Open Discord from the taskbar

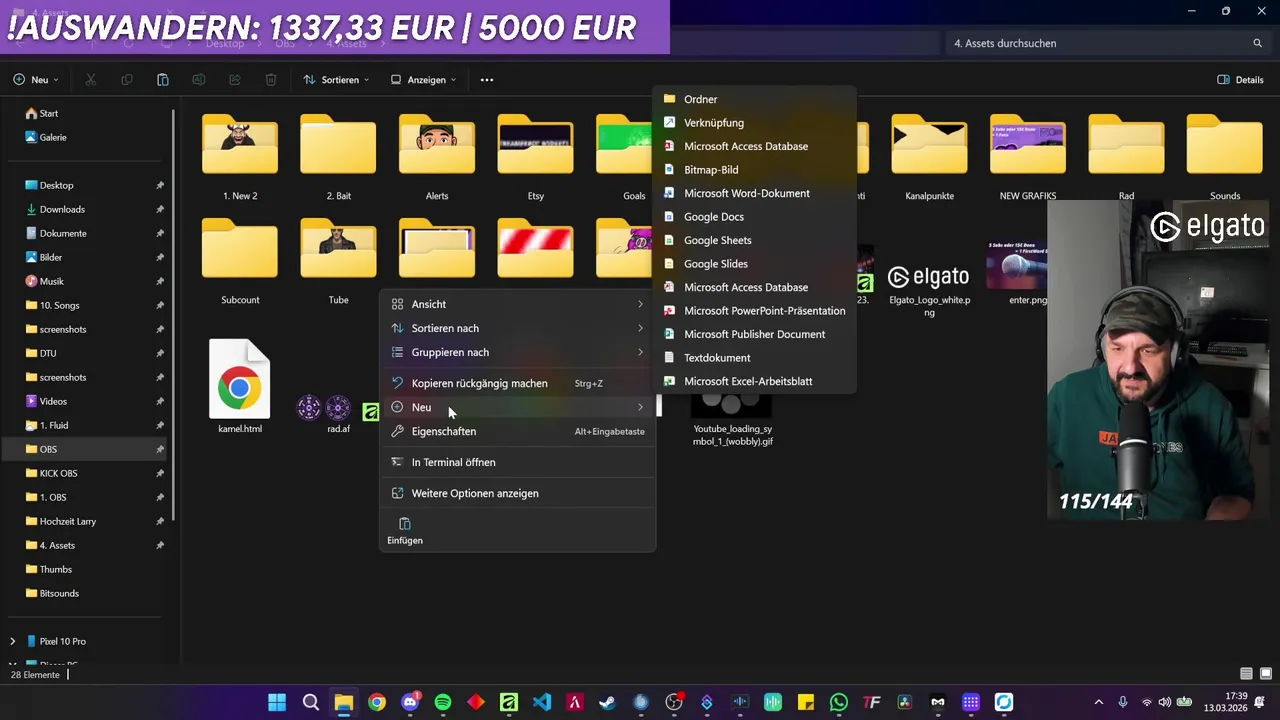pyautogui.click(x=410, y=702)
